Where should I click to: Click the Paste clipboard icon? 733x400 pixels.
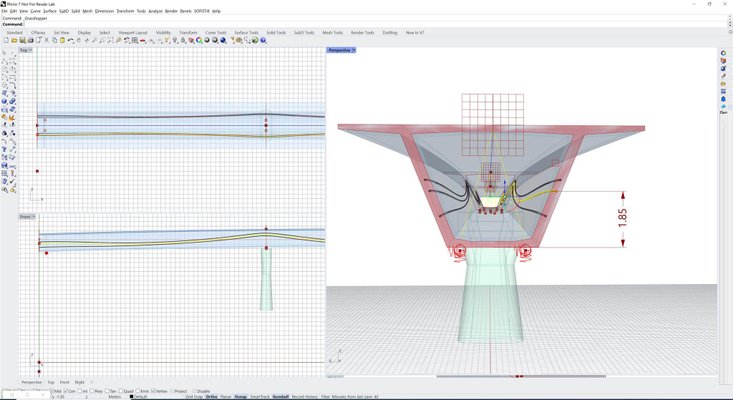62,41
